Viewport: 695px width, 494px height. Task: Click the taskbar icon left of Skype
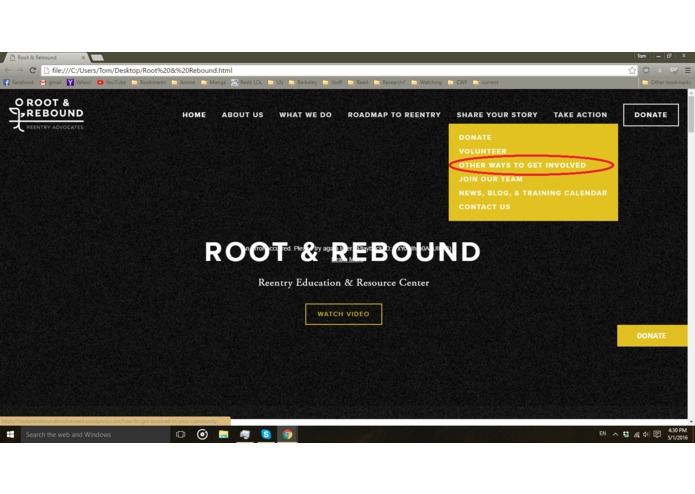[x=245, y=435]
